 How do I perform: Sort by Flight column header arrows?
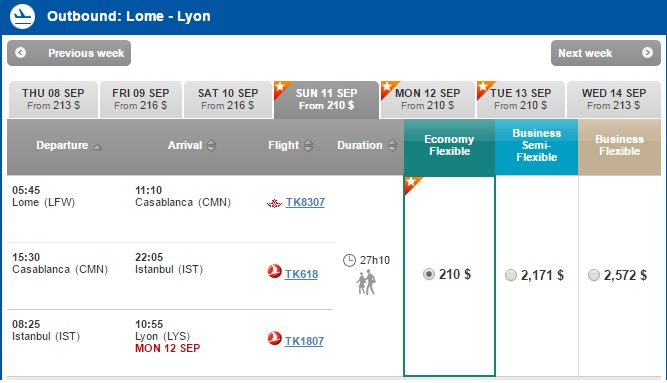pos(309,146)
